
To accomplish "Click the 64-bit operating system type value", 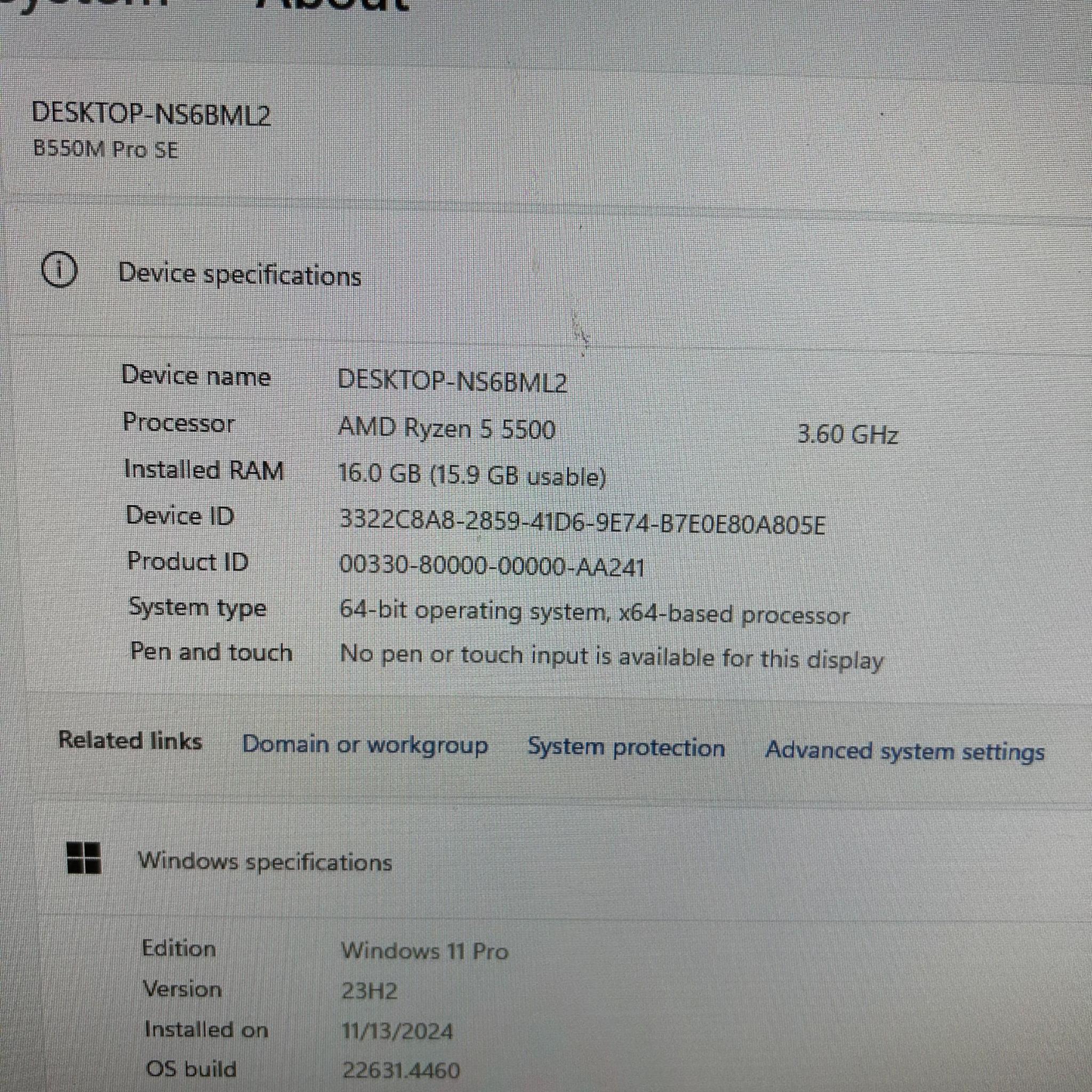I will [594, 613].
